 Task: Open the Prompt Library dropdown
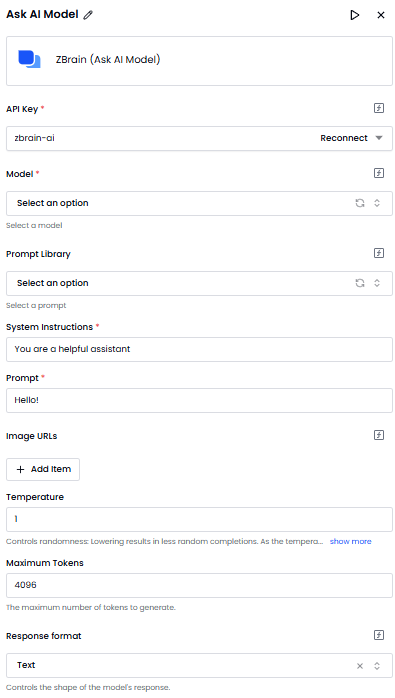[x=199, y=284]
